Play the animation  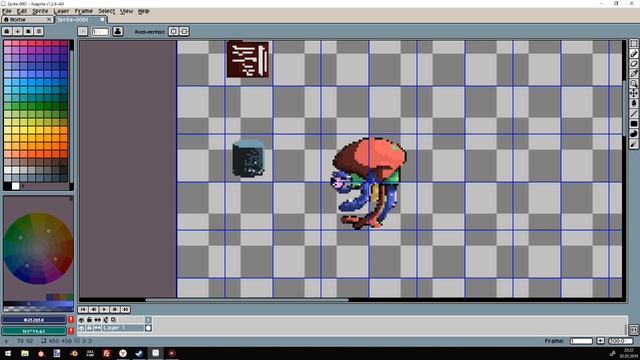point(104,309)
